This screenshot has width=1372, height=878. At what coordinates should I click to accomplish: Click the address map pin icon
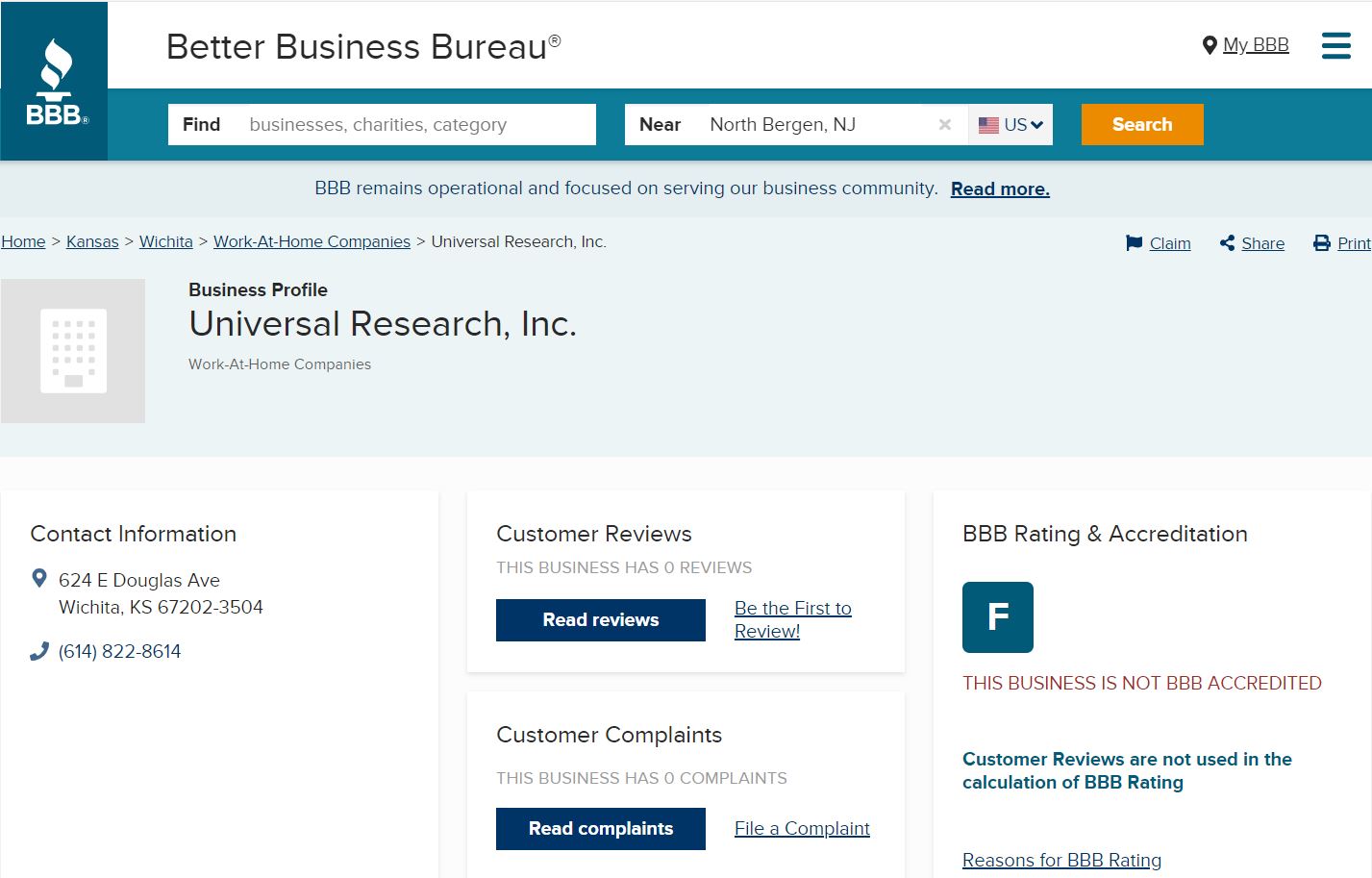coord(39,578)
